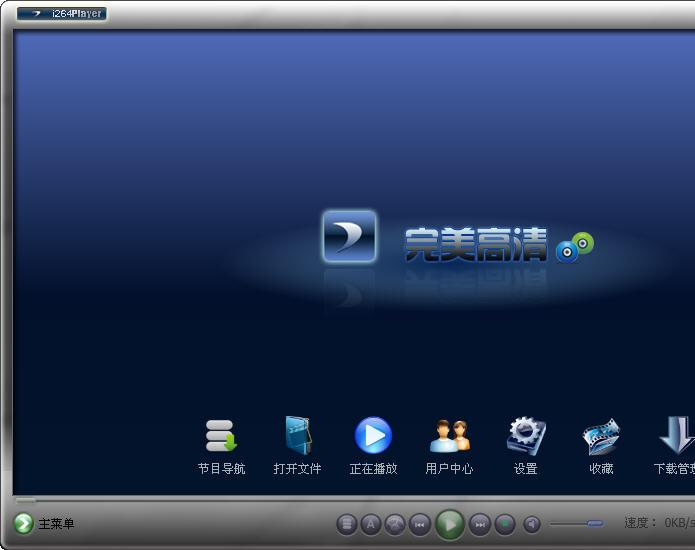The width and height of the screenshot is (695, 550).
Task: Open the 节目导航 program guide icon
Action: pos(221,435)
